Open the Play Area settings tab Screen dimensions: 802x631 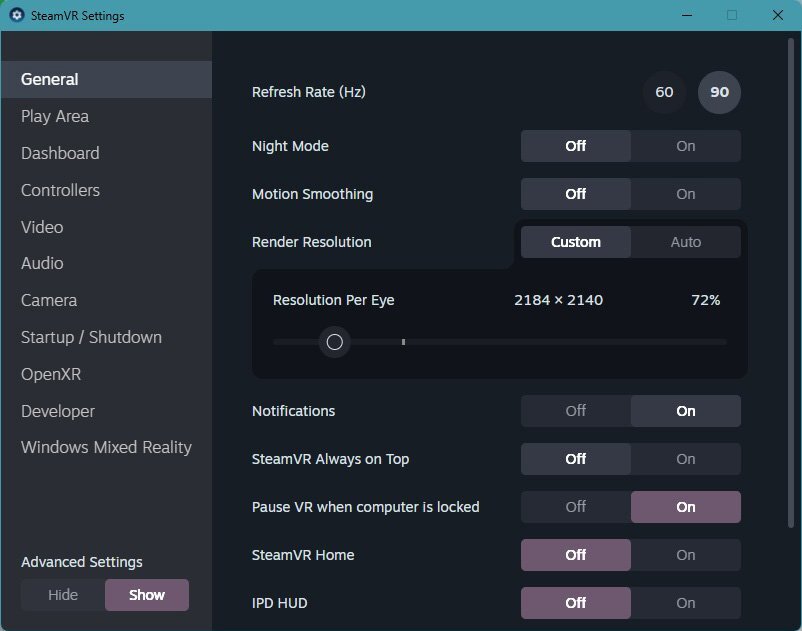coord(106,116)
